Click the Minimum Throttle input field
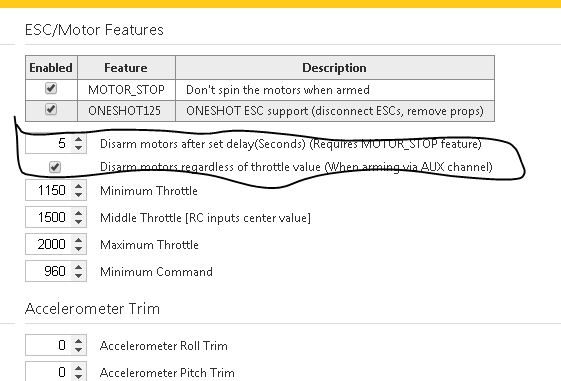This screenshot has height=381, width=561. pos(56,190)
